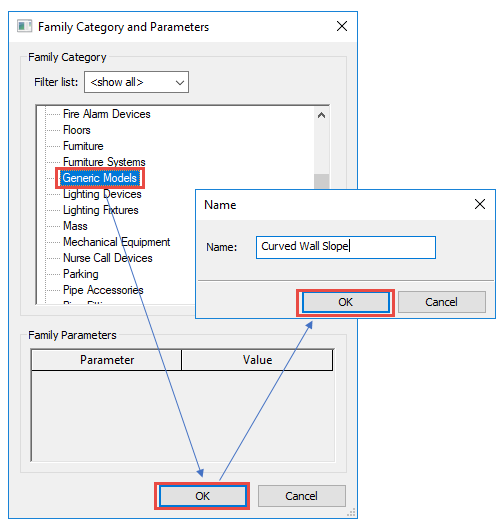Click the Name text input field
The image size is (502, 525).
tap(346, 247)
